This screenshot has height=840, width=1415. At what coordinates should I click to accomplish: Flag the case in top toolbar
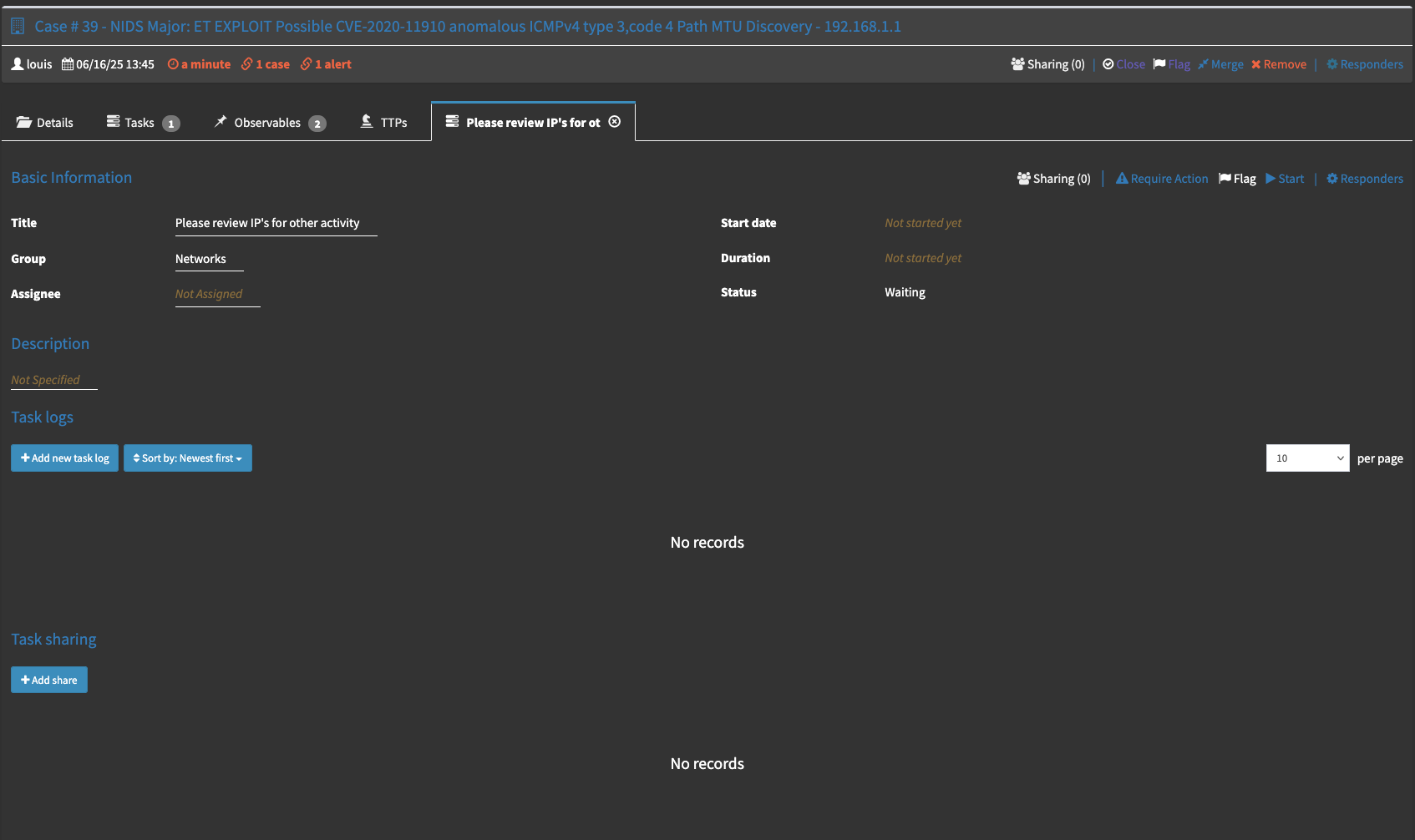point(1172,64)
